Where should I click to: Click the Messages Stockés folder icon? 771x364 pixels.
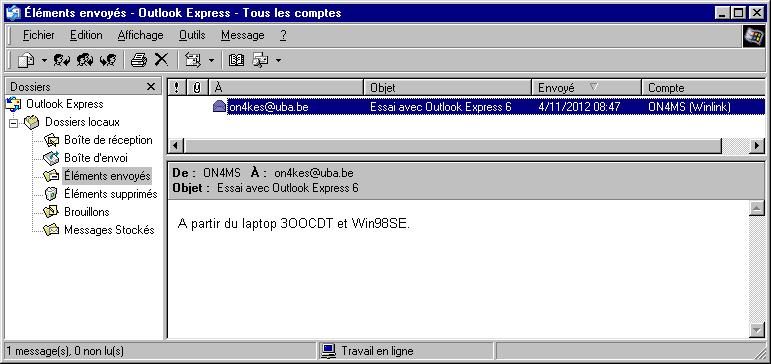[x=52, y=230]
